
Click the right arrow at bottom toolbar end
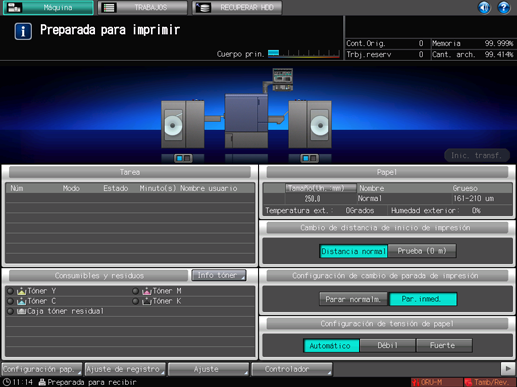[508, 369]
